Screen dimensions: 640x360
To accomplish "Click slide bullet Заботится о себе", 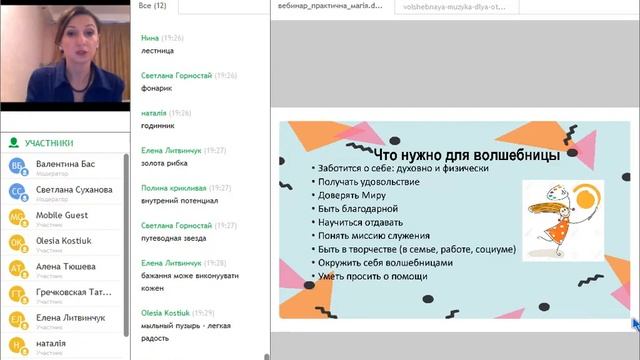I will pyautogui.click(x=403, y=169).
